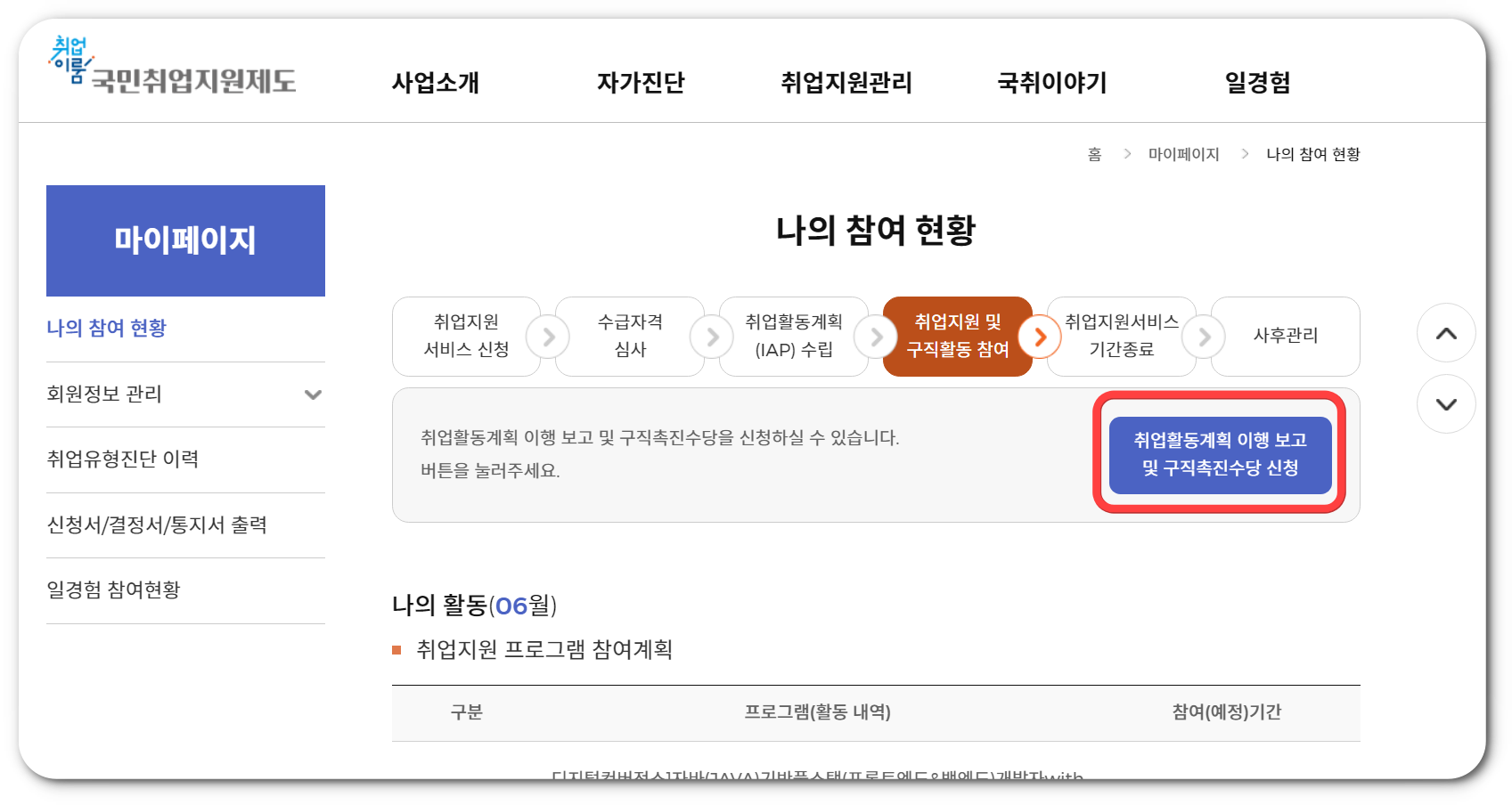Expand the 회원정보 관리 sidebar section
This screenshot has width=1512, height=805.
click(x=312, y=394)
